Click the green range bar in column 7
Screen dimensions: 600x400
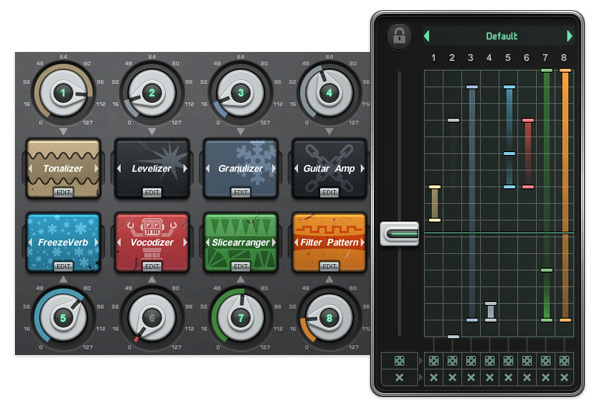point(547,195)
